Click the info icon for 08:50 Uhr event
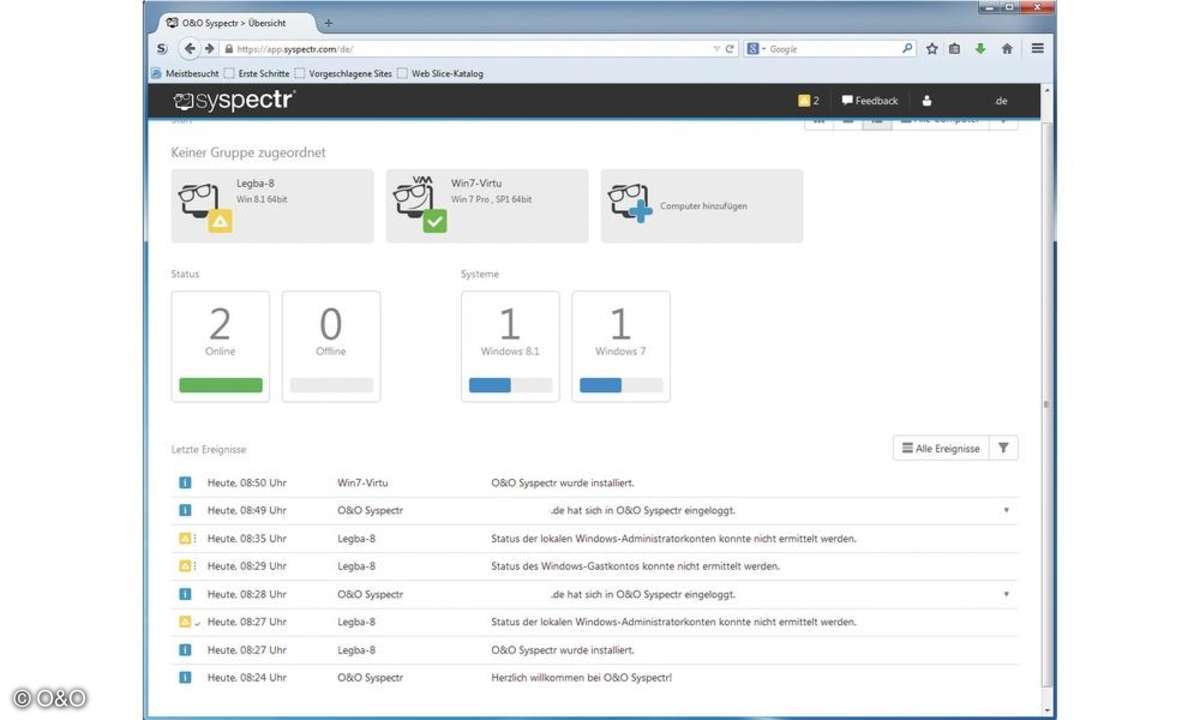1200x720 pixels. pos(184,482)
